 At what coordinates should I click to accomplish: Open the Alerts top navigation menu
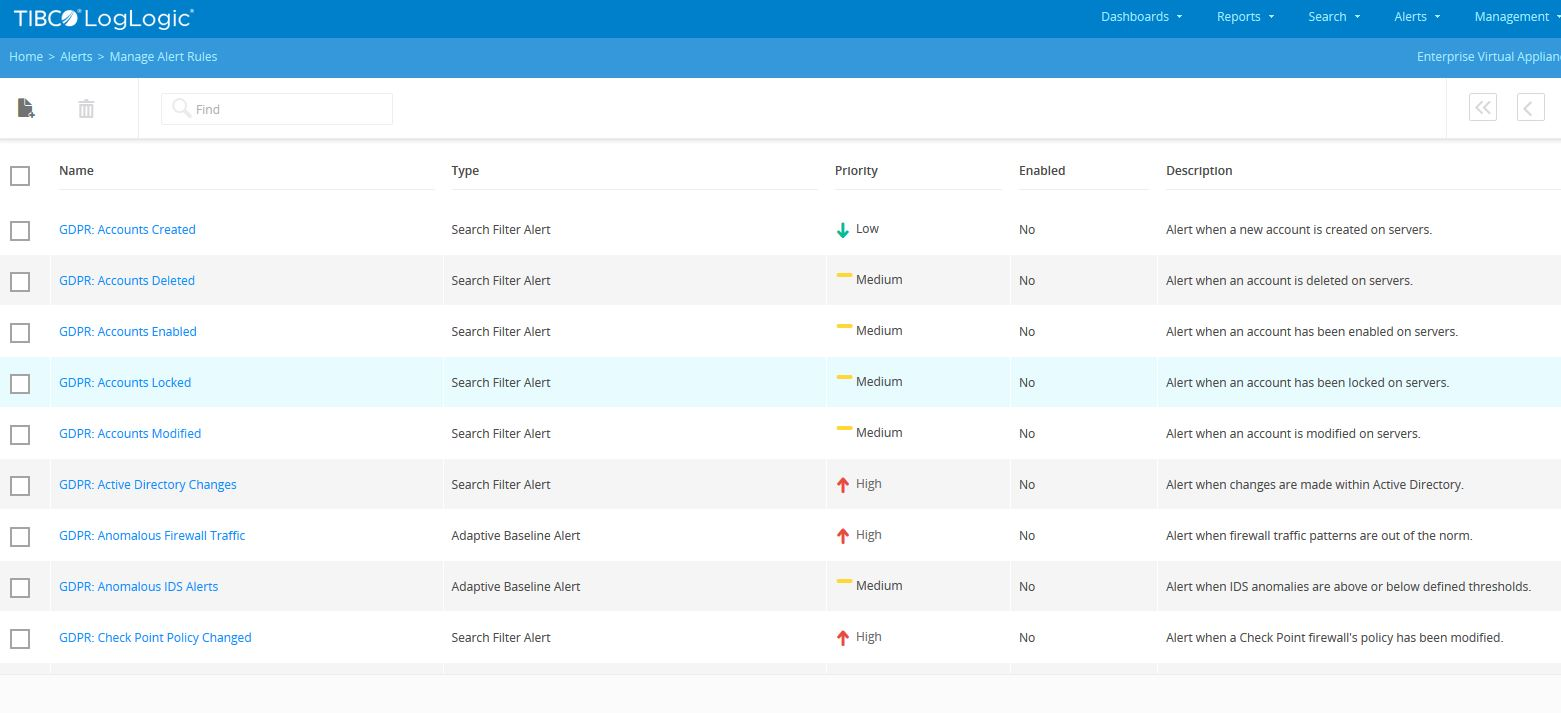(1417, 17)
